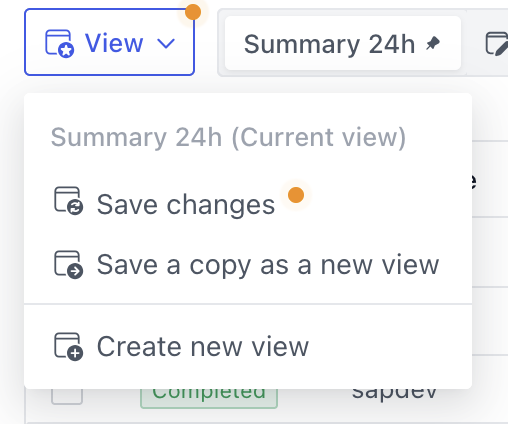Click the pin icon beside Summary 24h
Image resolution: width=508 pixels, height=424 pixels.
(433, 44)
